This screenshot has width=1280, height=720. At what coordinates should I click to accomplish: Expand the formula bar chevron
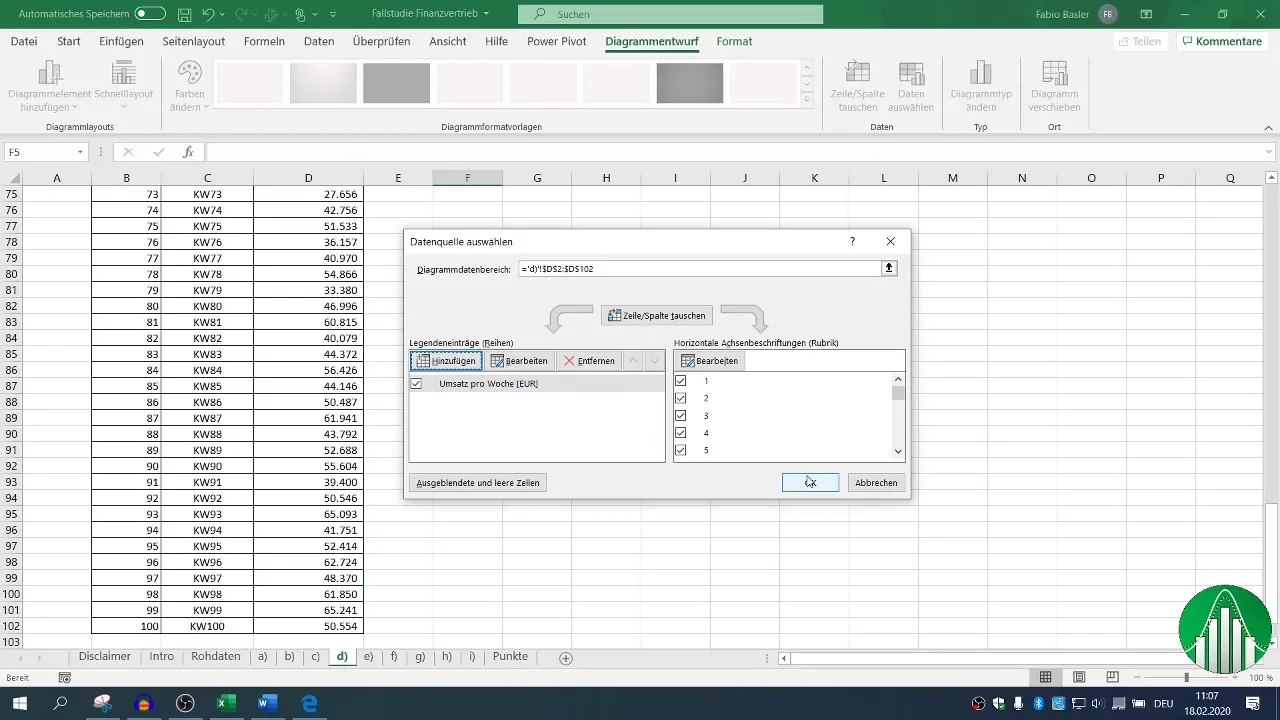(1269, 152)
